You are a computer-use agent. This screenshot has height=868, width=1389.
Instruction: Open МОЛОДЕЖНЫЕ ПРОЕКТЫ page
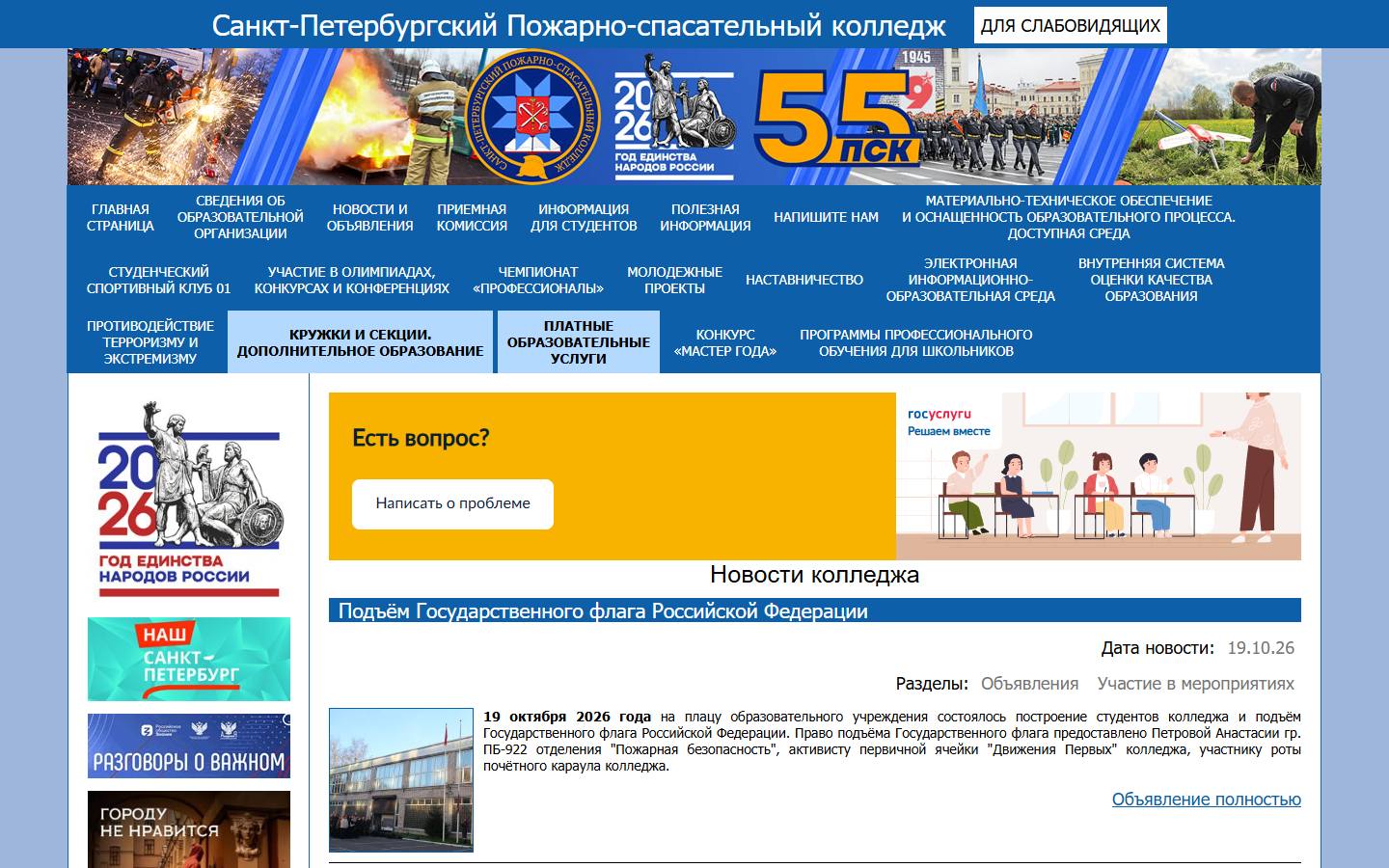pos(674,280)
